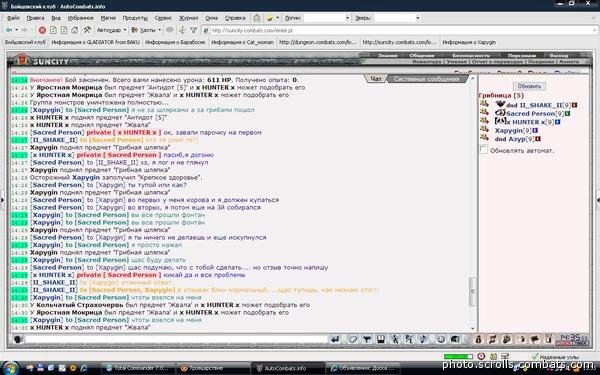
Task: Open Total Commander taskbar button
Action: (137, 368)
